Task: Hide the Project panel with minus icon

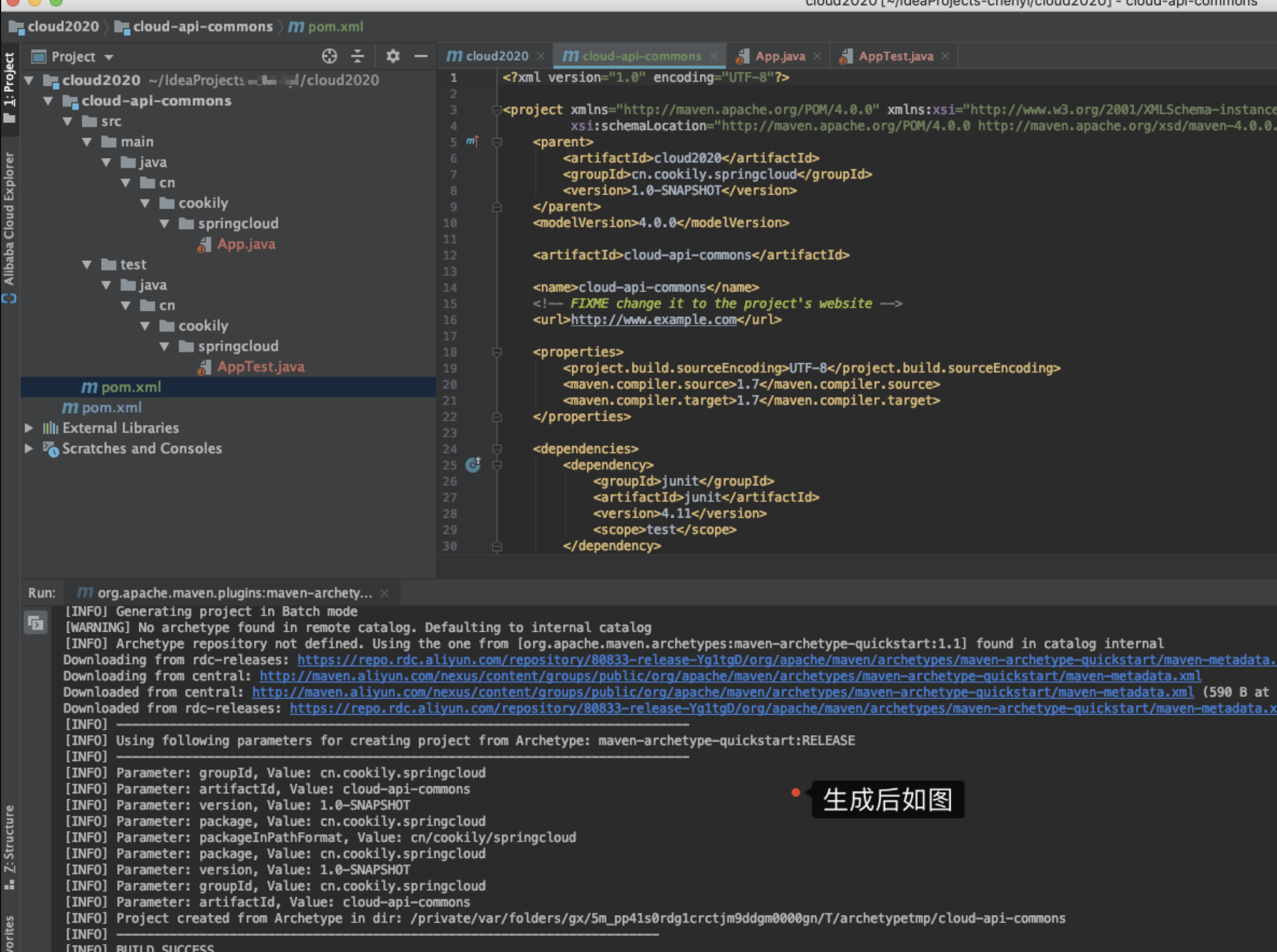Action: point(421,56)
